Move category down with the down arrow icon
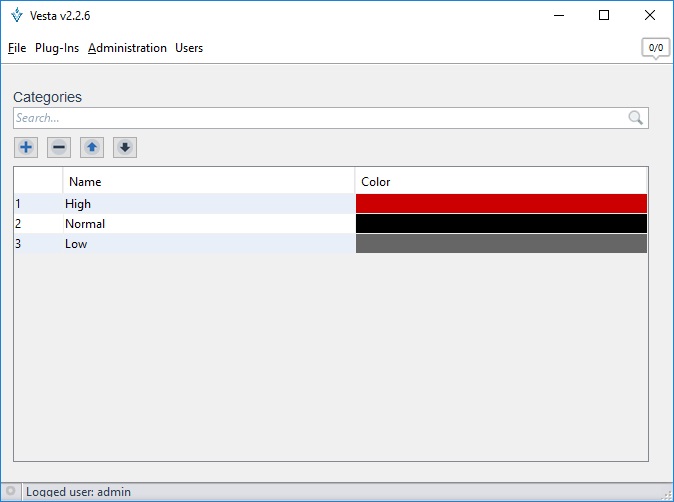The height and width of the screenshot is (502, 674). [125, 148]
